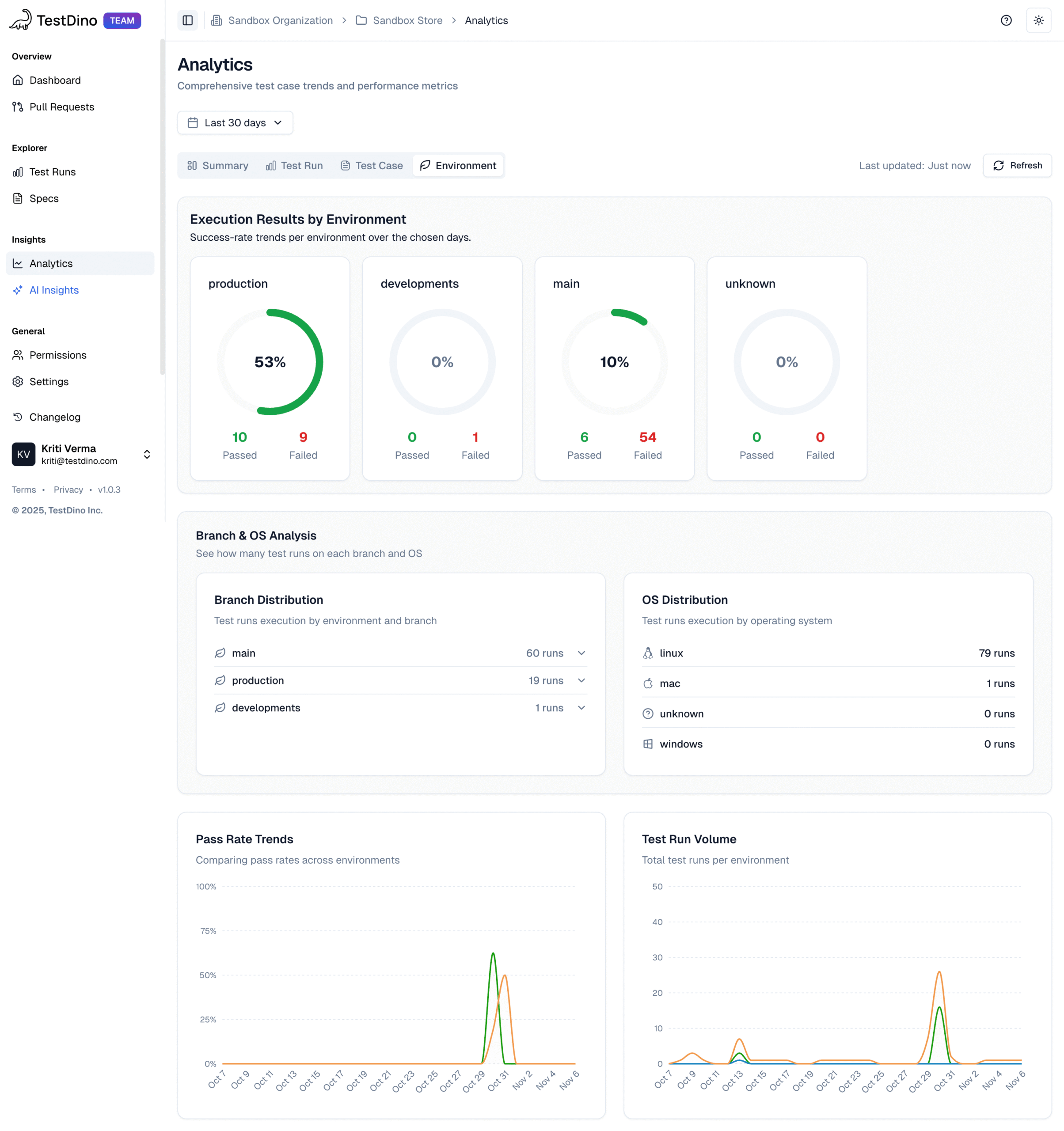The image size is (1064, 1131).
Task: Click the production 53% progress ring
Action: click(x=270, y=362)
